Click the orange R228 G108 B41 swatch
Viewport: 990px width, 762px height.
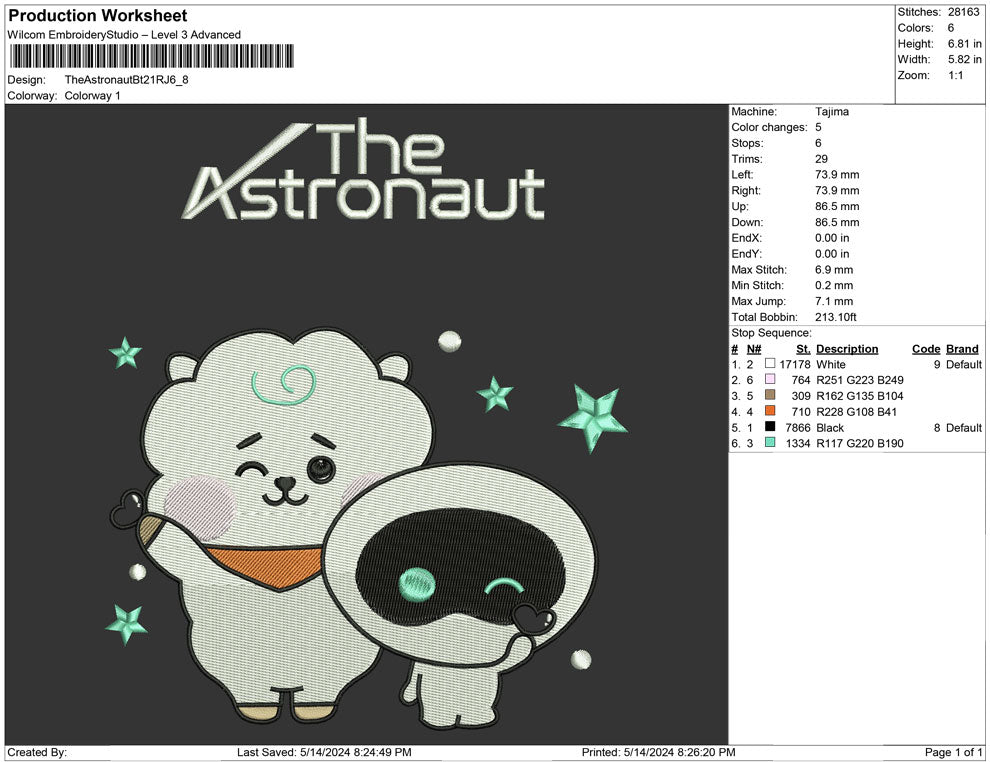pos(770,410)
